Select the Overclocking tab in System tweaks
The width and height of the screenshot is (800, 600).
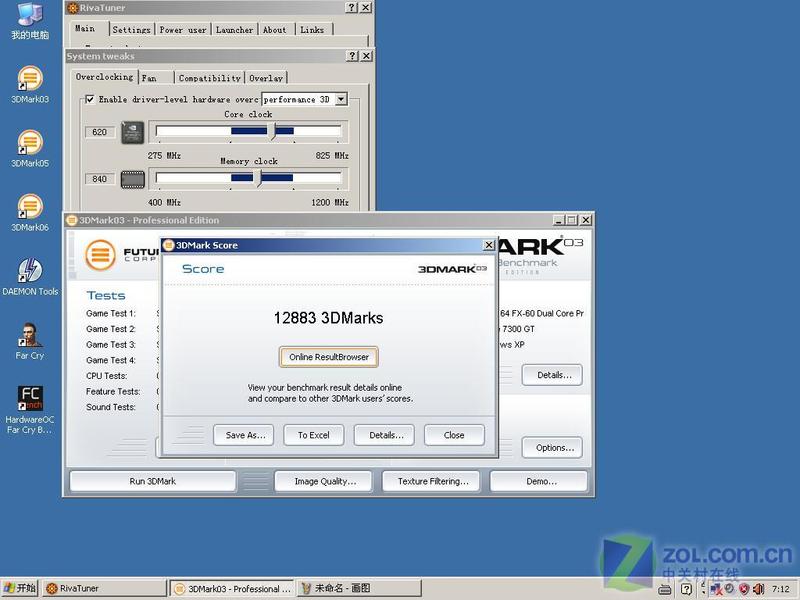click(x=104, y=77)
